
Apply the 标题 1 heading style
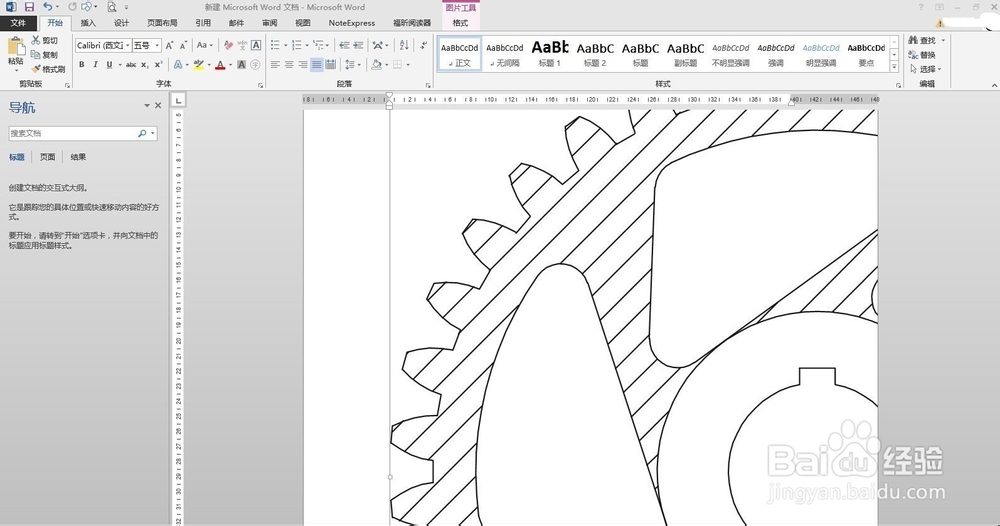550,54
